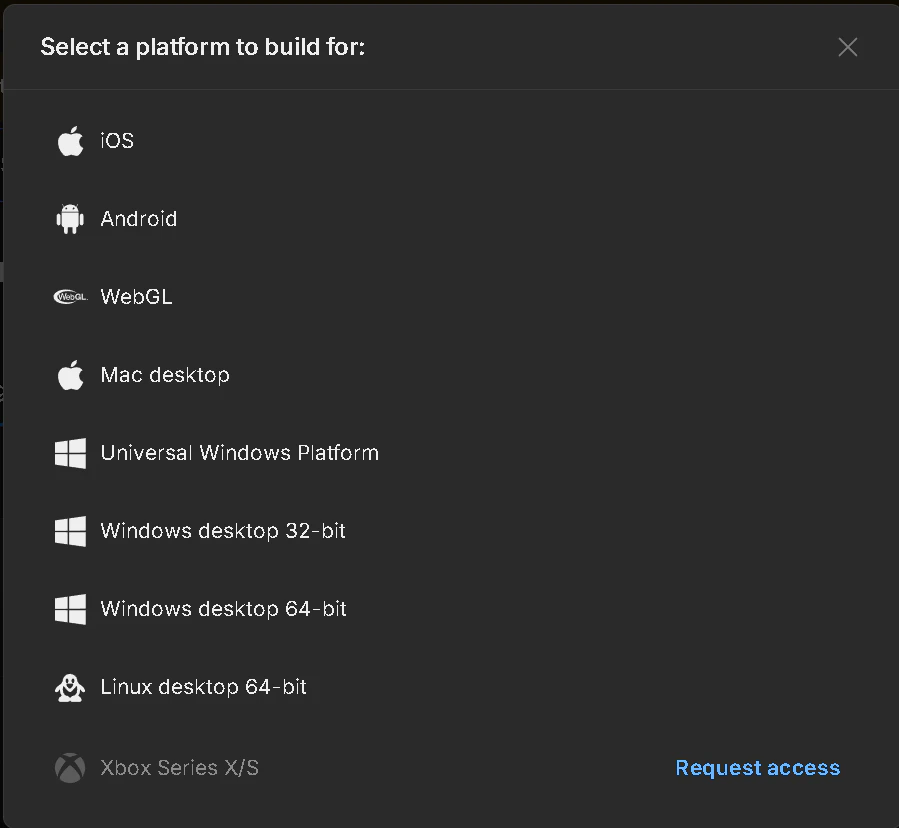Select the Mac desktop label
The width and height of the screenshot is (899, 828).
[x=165, y=374]
